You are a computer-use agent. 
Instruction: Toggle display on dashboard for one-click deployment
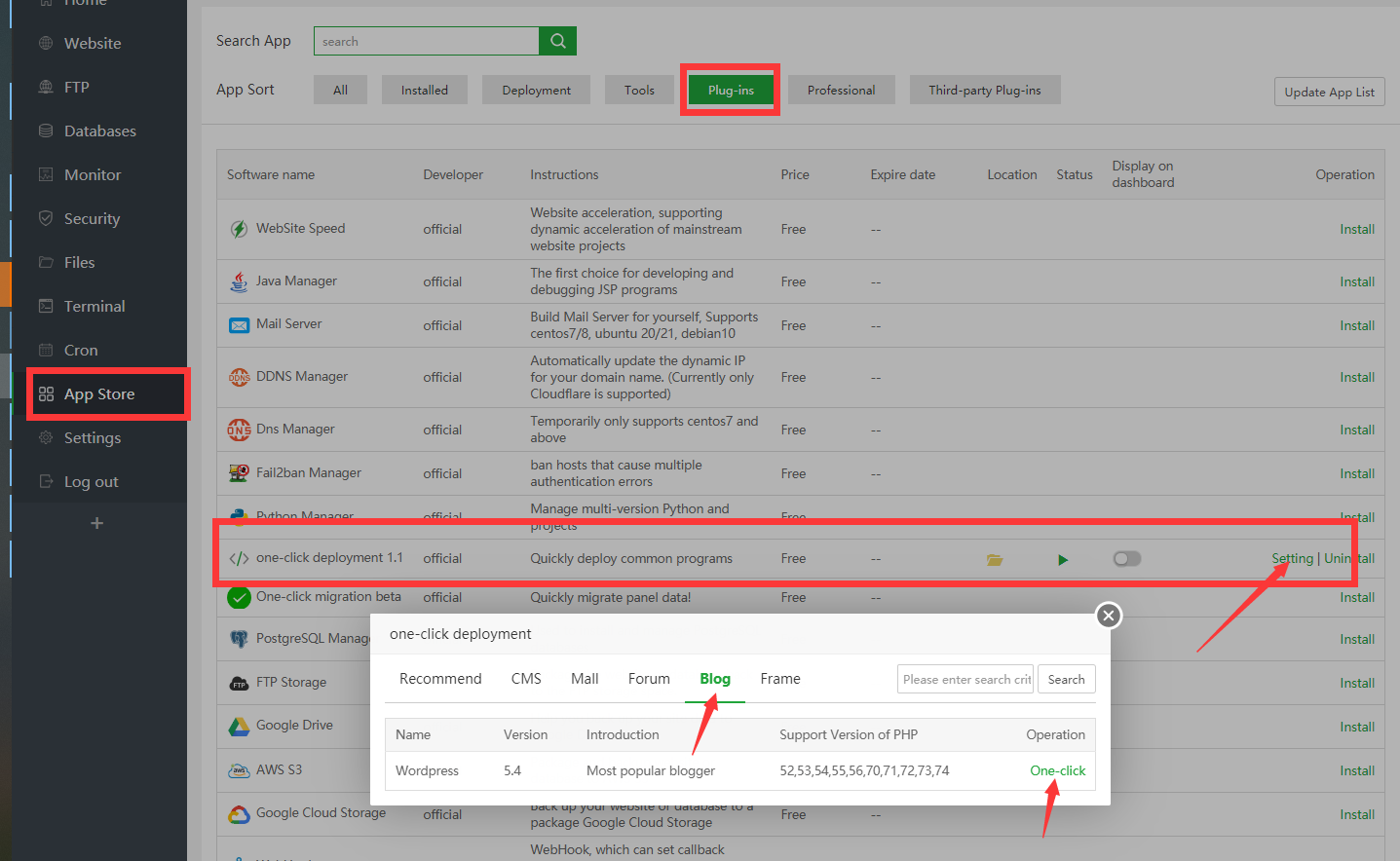tap(1126, 559)
